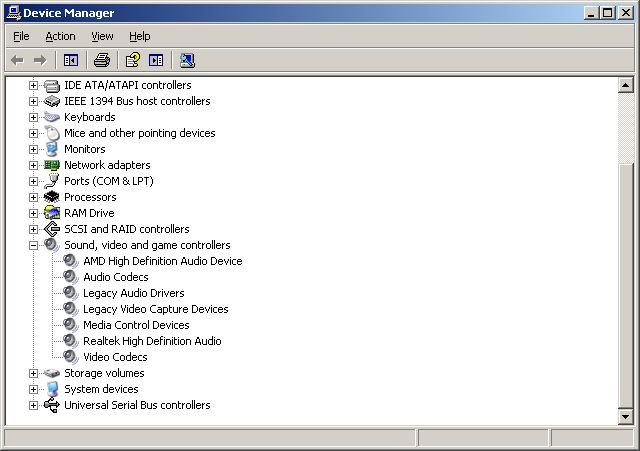Click the Device Manager title bar system icon
This screenshot has width=640, height=451.
[13, 13]
